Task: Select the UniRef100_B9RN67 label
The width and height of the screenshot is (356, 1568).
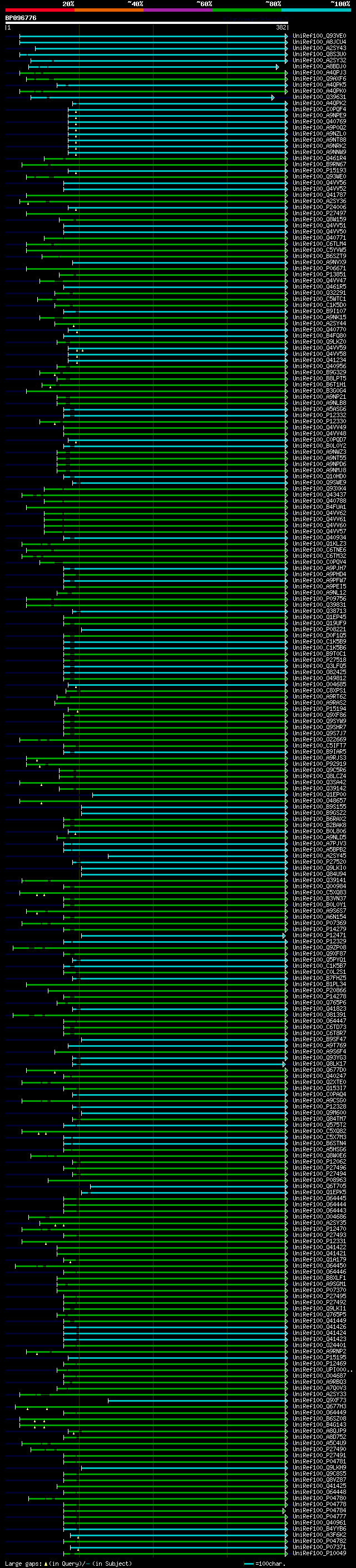Action: [x=319, y=164]
